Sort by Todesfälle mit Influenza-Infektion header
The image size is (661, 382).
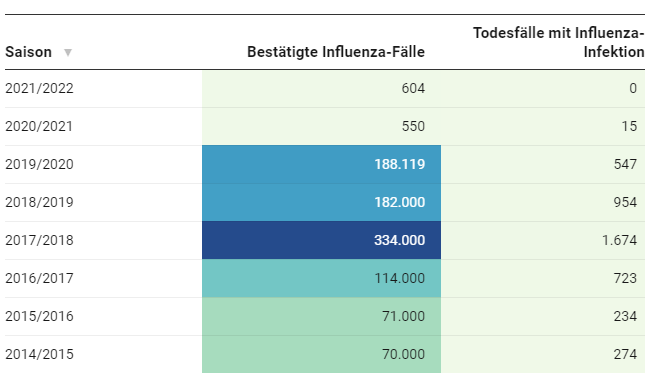pos(559,42)
